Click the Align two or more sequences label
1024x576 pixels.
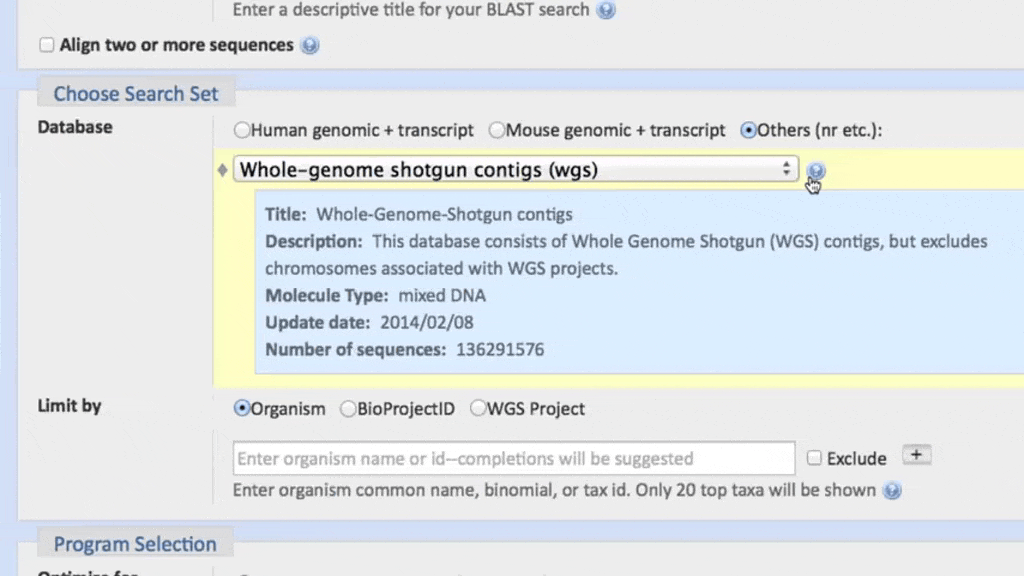coord(177,45)
